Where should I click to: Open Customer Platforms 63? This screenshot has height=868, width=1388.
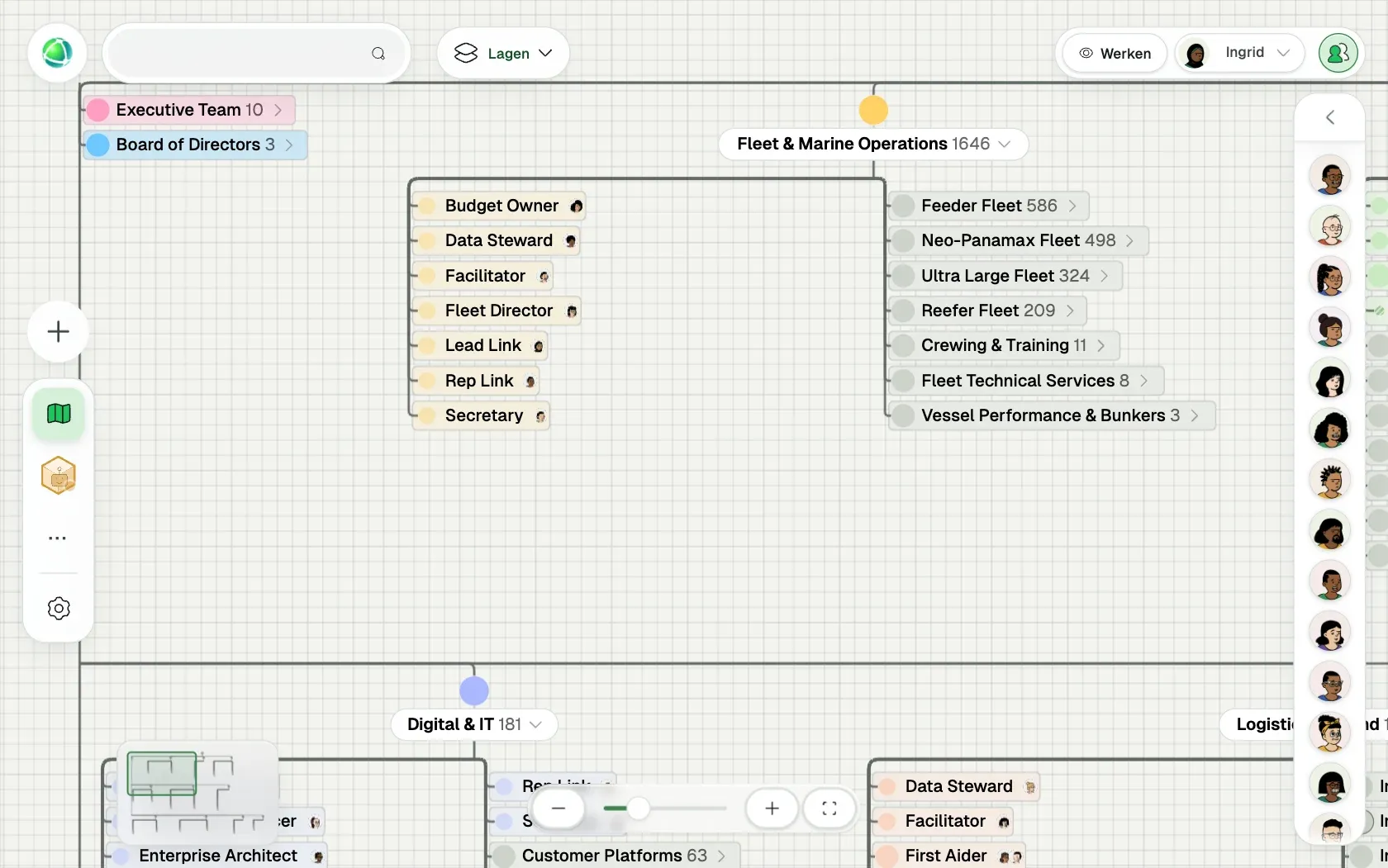614,856
